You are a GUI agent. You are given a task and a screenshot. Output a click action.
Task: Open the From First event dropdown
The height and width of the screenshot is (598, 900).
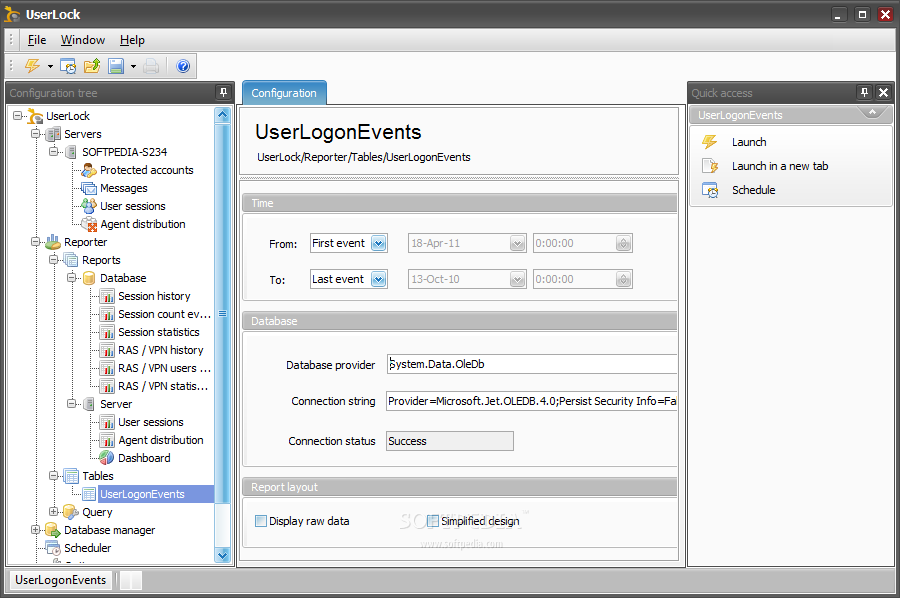[x=378, y=243]
